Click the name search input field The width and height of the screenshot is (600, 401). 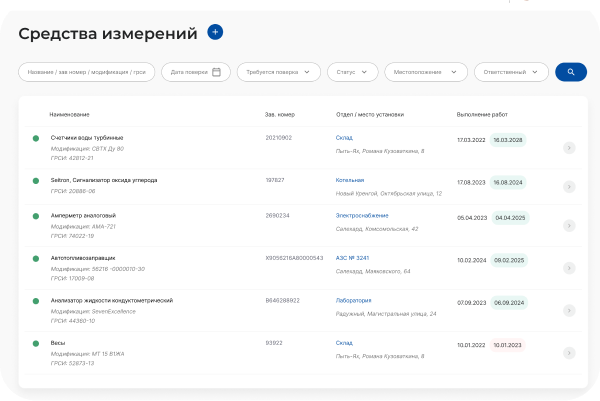click(x=86, y=72)
